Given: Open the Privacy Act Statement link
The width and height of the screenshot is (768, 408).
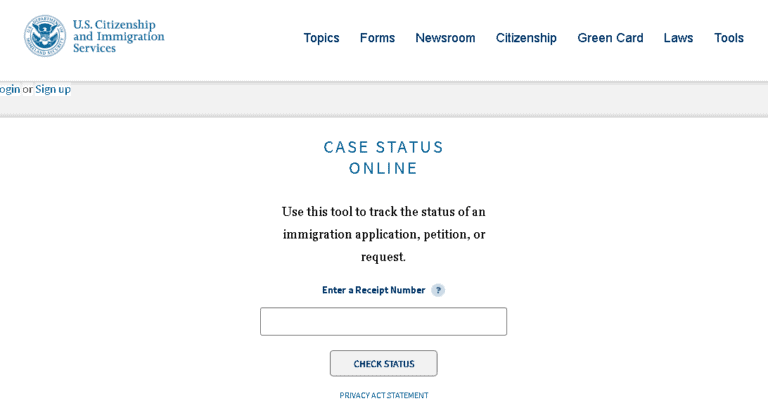Looking at the screenshot, I should point(384,395).
